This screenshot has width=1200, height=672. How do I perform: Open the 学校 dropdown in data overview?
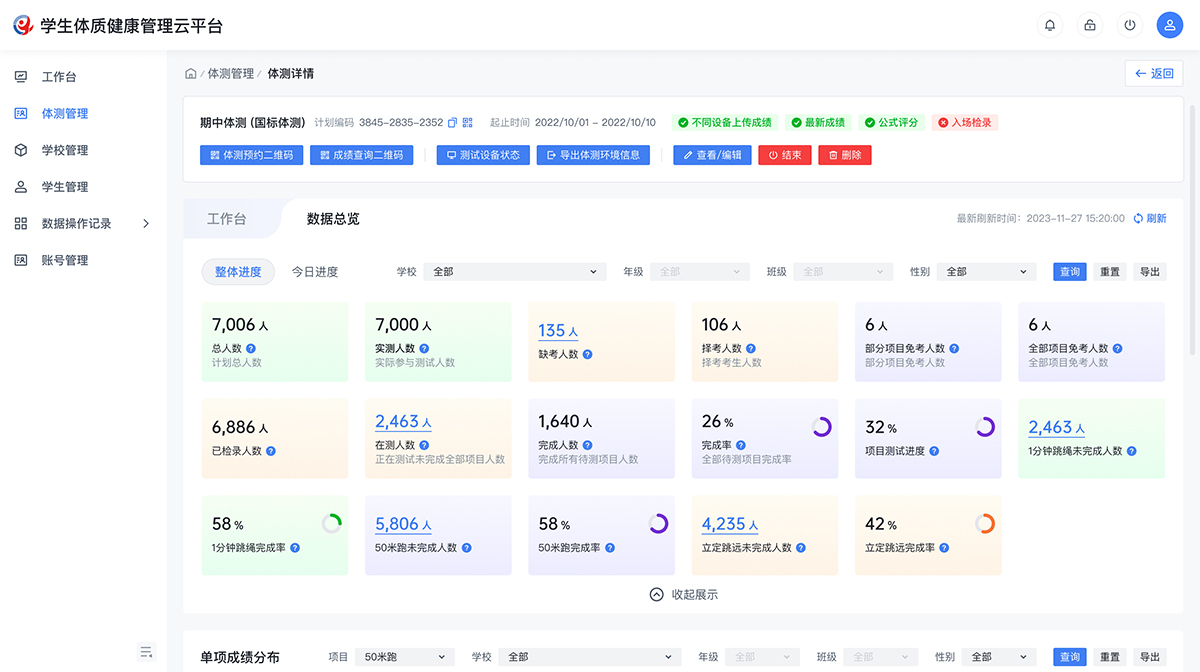click(x=515, y=272)
